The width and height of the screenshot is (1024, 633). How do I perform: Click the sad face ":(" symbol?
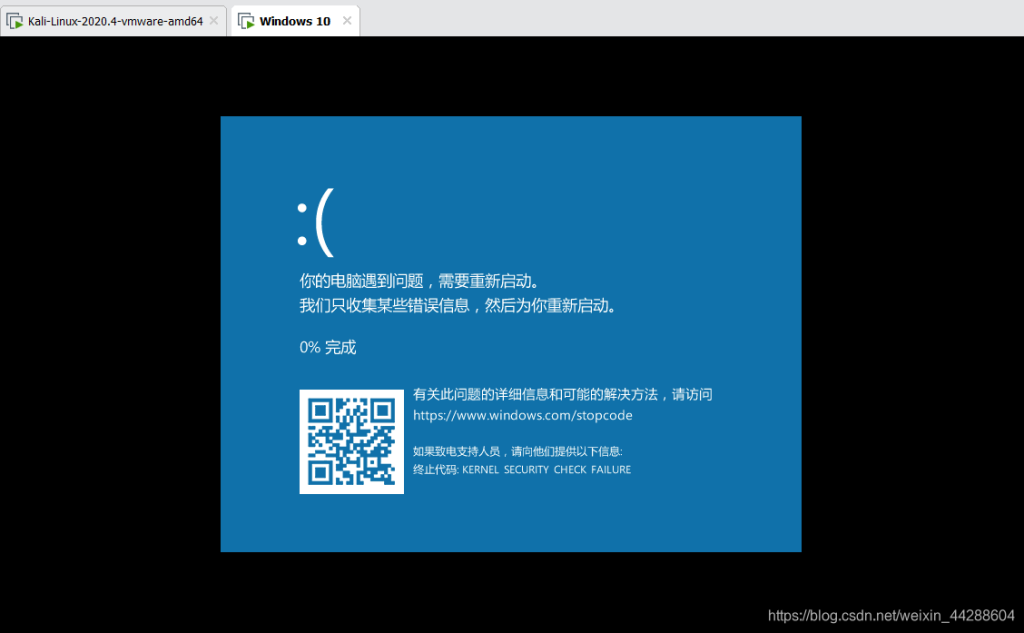316,222
